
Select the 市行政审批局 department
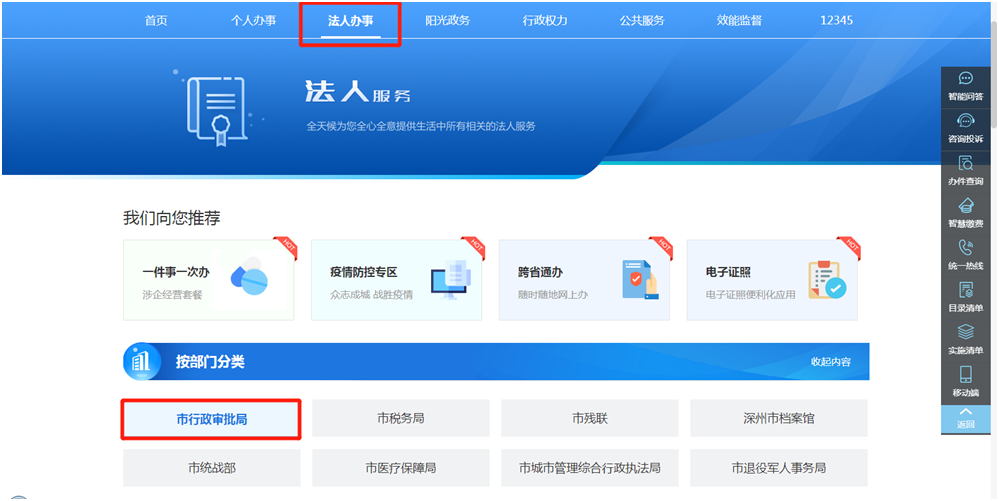[x=212, y=419]
